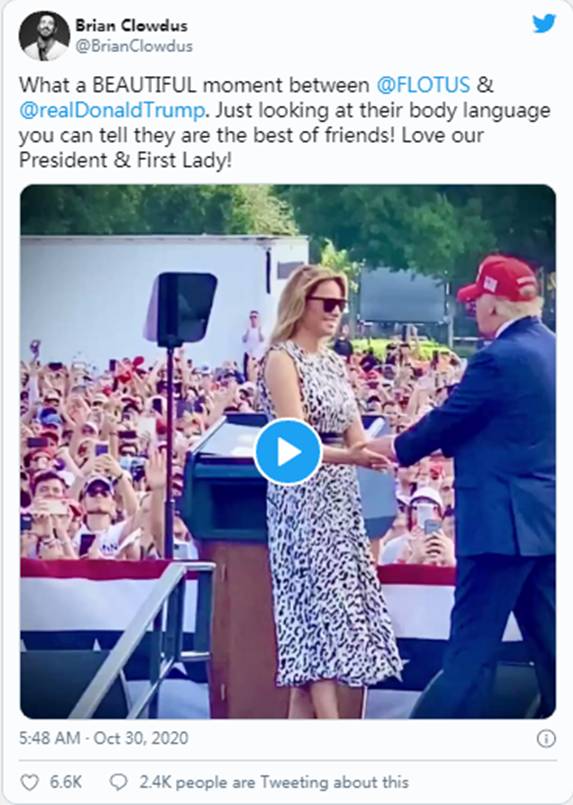Click the heart like icon
The image size is (573, 805).
tap(29, 782)
